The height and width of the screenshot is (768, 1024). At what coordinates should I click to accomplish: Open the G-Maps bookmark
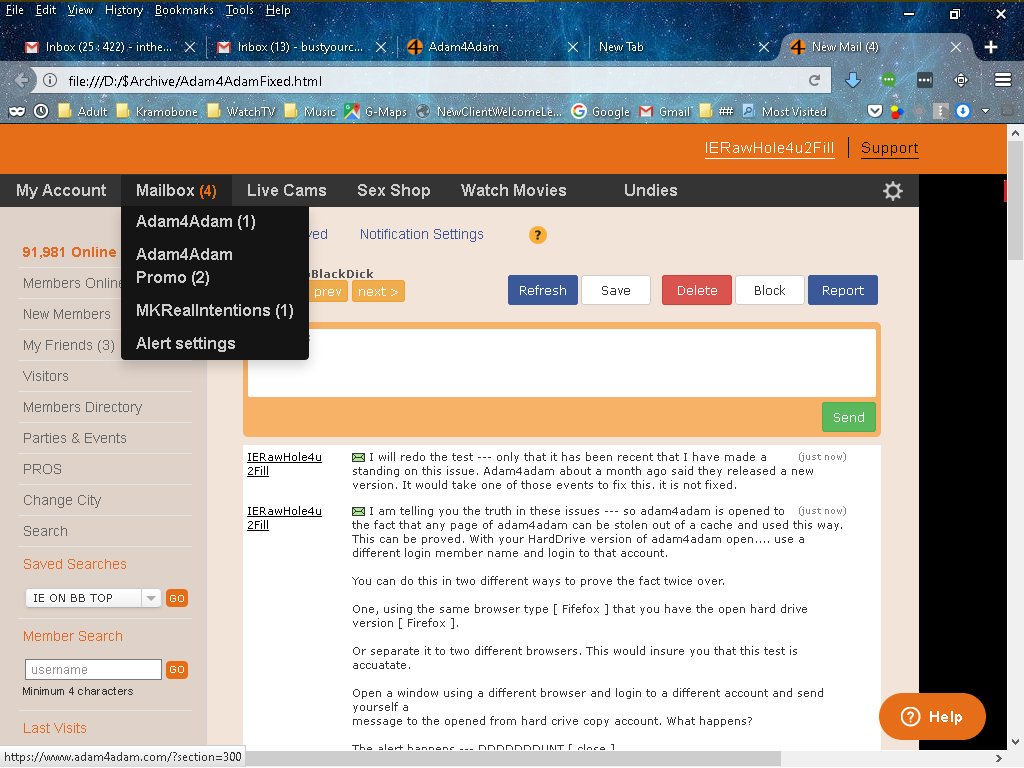(376, 112)
